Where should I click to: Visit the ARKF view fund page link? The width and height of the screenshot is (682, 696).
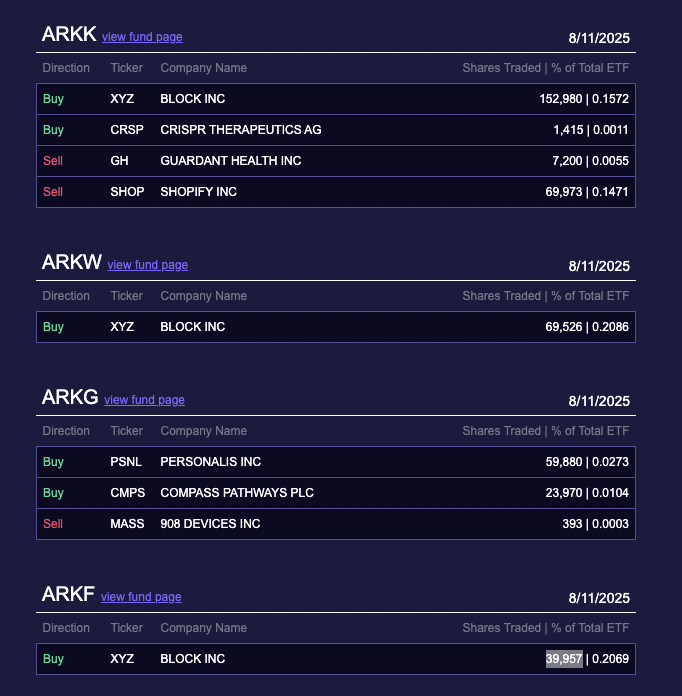point(141,597)
